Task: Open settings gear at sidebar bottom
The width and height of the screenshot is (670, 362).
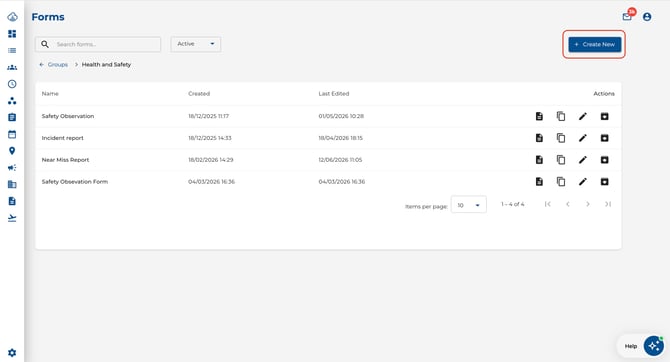Action: (x=12, y=353)
